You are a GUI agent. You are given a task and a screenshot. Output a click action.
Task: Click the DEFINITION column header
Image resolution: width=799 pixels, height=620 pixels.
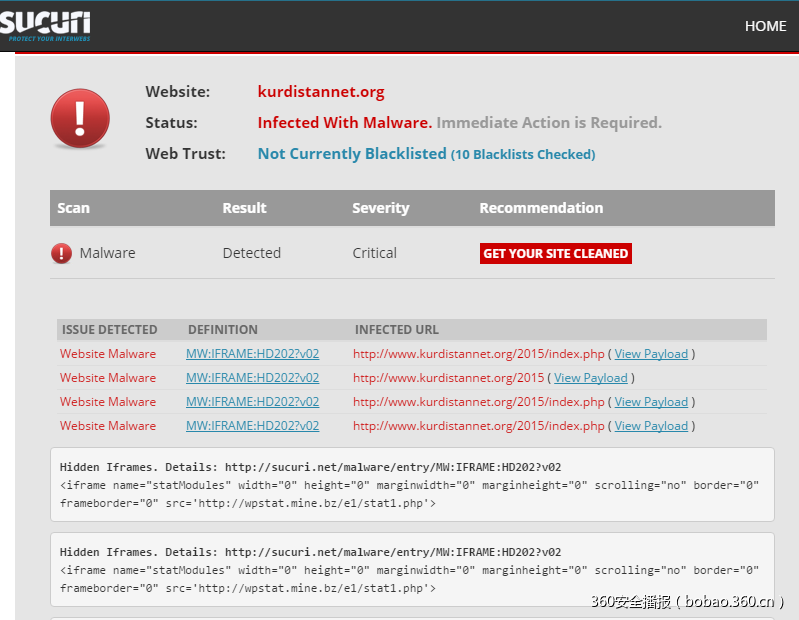(x=223, y=330)
